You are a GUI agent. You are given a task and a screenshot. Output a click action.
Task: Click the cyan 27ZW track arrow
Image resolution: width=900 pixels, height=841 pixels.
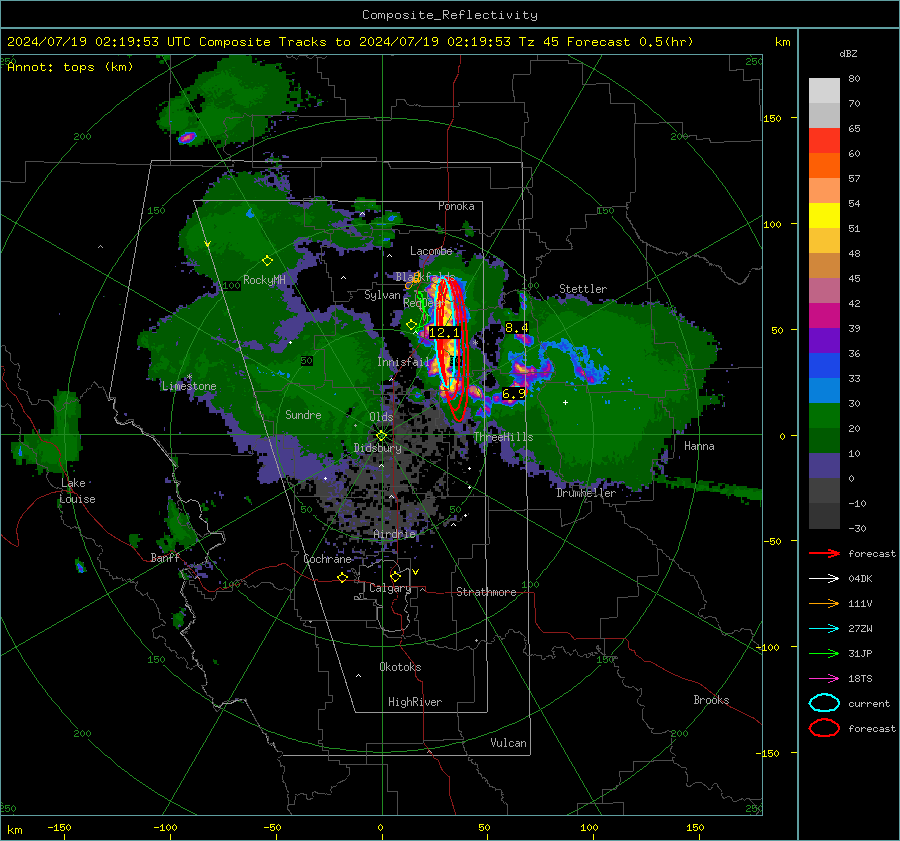pyautogui.click(x=824, y=629)
